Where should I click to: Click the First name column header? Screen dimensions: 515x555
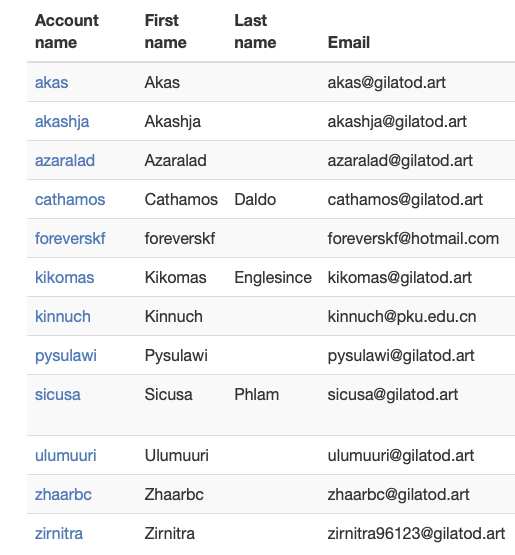click(x=165, y=32)
